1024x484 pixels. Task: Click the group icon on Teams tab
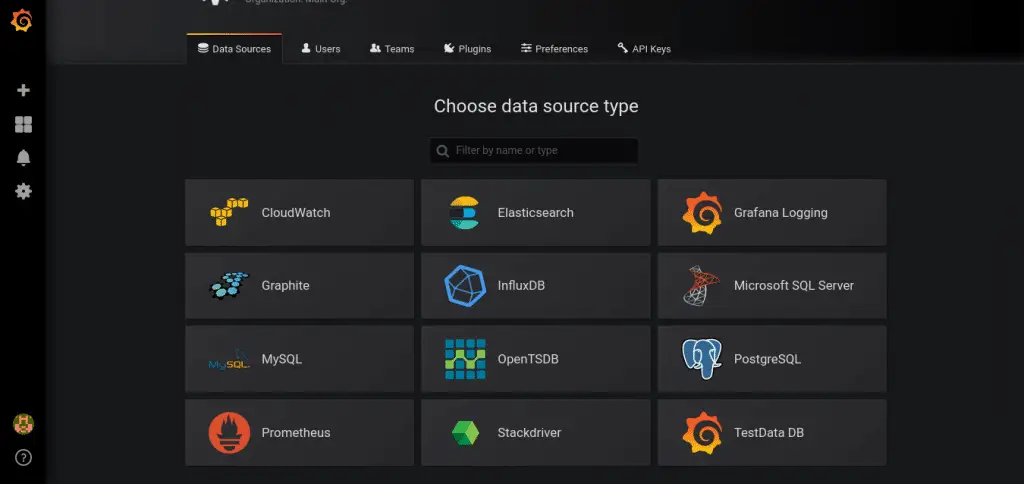375,48
